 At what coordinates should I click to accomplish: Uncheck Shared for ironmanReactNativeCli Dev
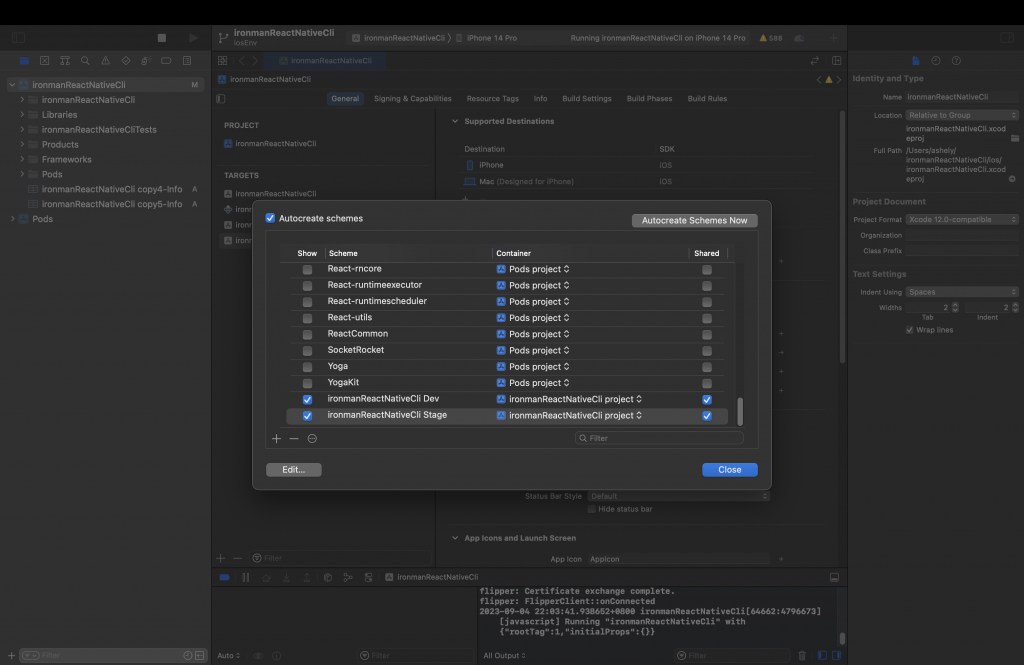click(x=707, y=400)
